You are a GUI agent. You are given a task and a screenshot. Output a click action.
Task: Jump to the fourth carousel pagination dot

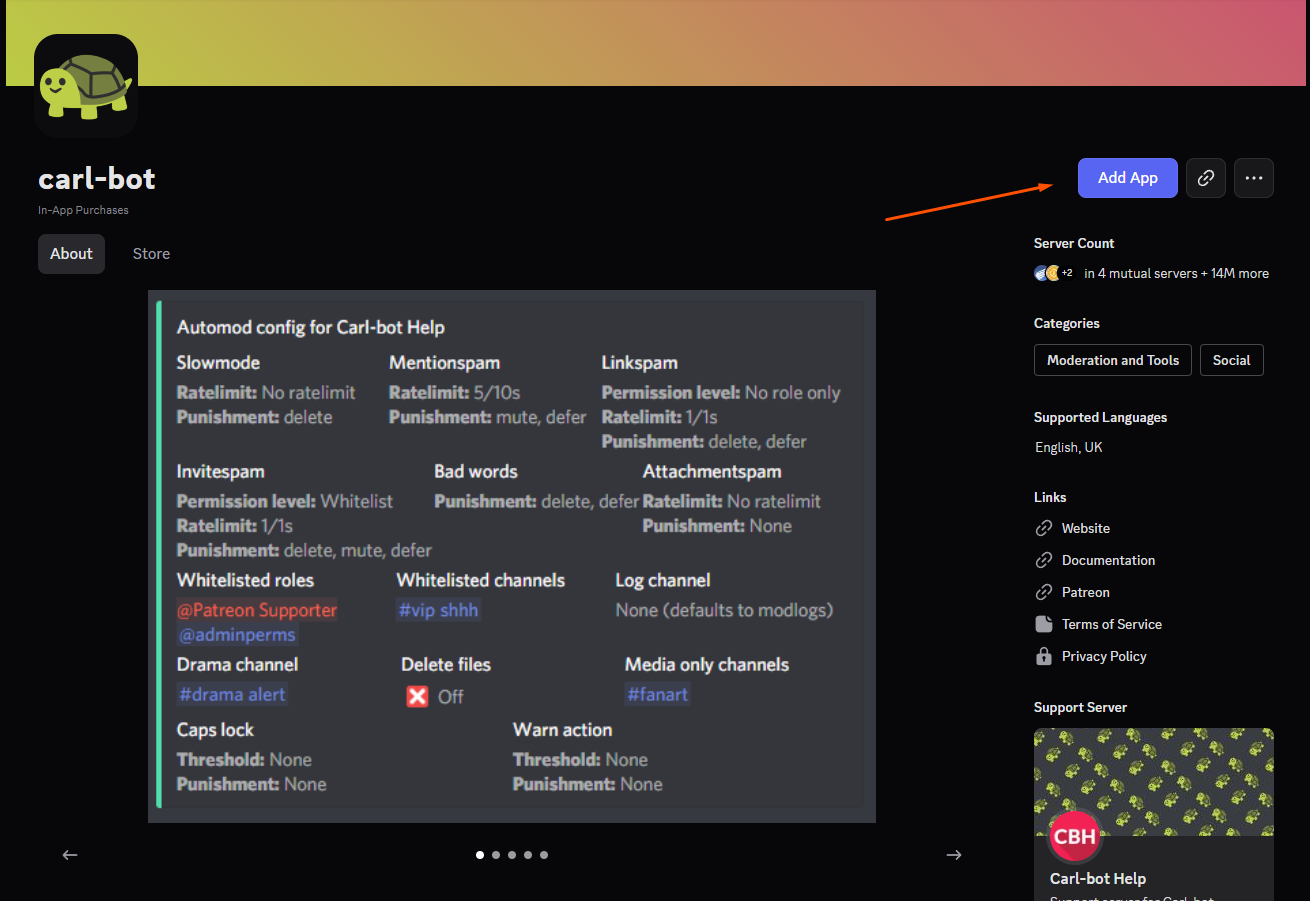coord(528,855)
